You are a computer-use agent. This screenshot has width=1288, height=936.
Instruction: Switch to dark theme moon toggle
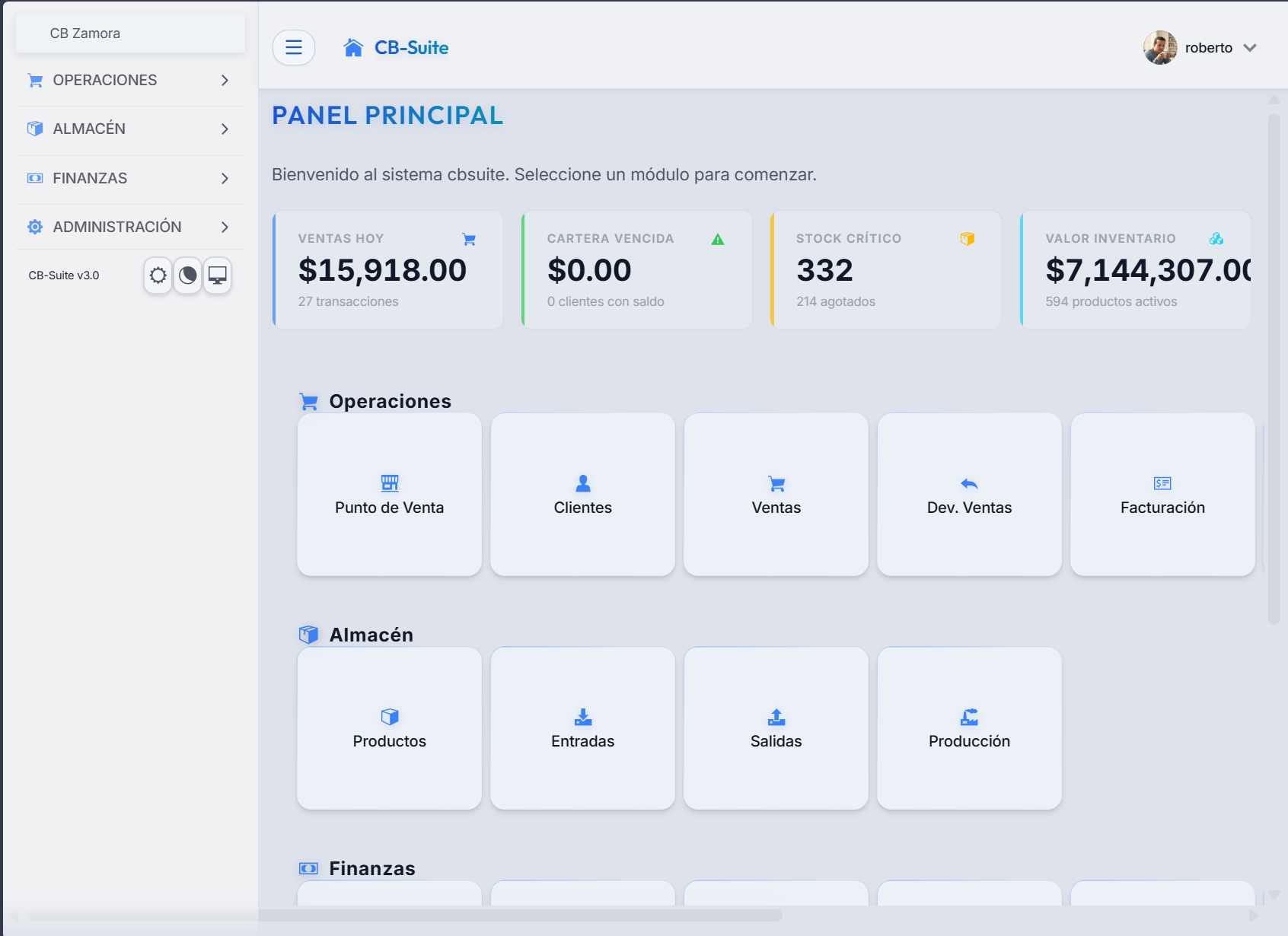[188, 275]
